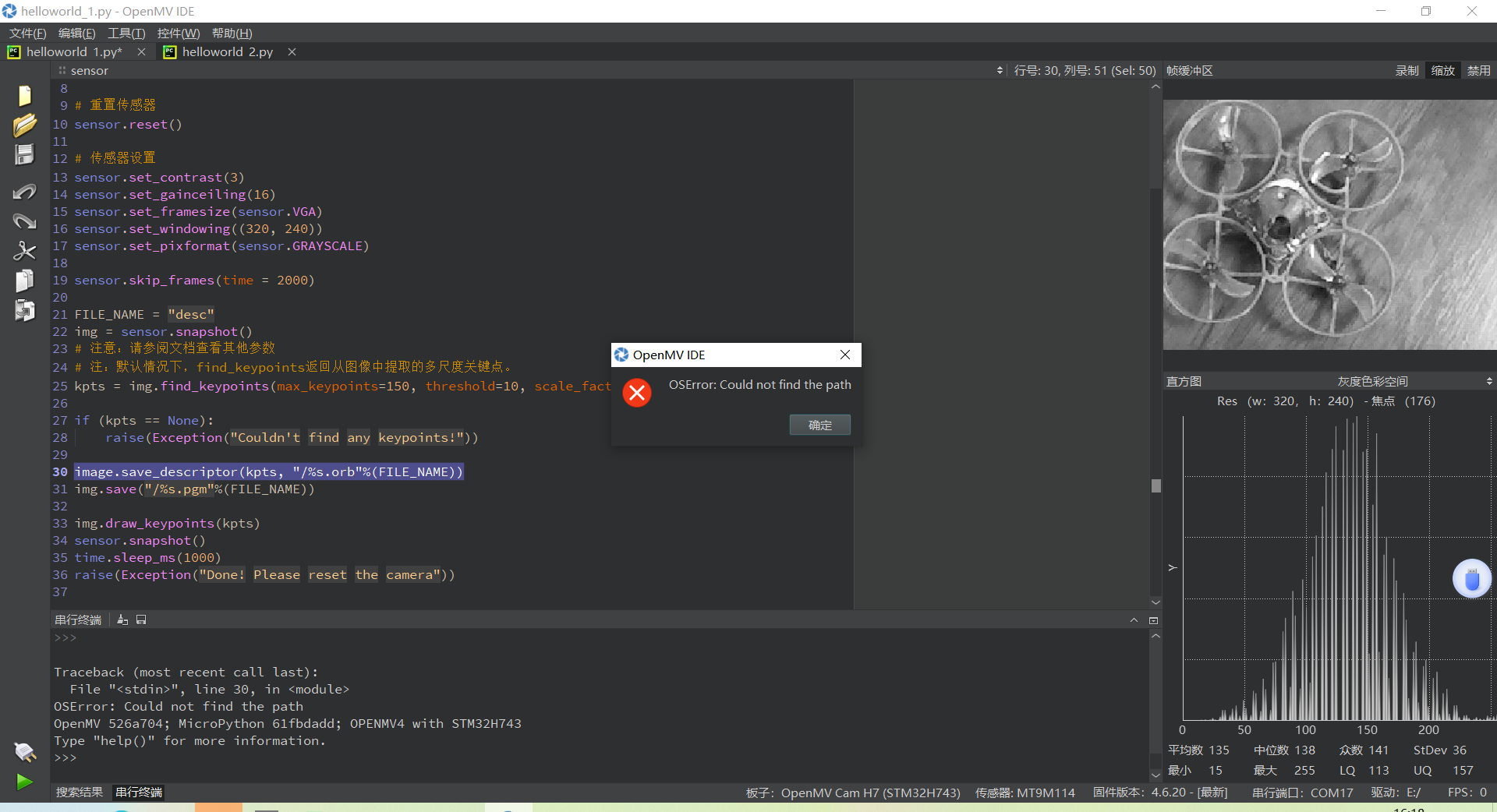The image size is (1497, 812).
Task: Collapse the serial terminal panel with caret
Action: (x=1134, y=620)
